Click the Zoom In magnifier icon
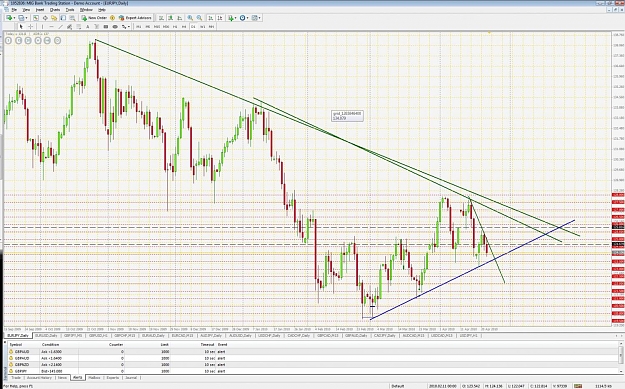The image size is (625, 389). tap(190, 18)
